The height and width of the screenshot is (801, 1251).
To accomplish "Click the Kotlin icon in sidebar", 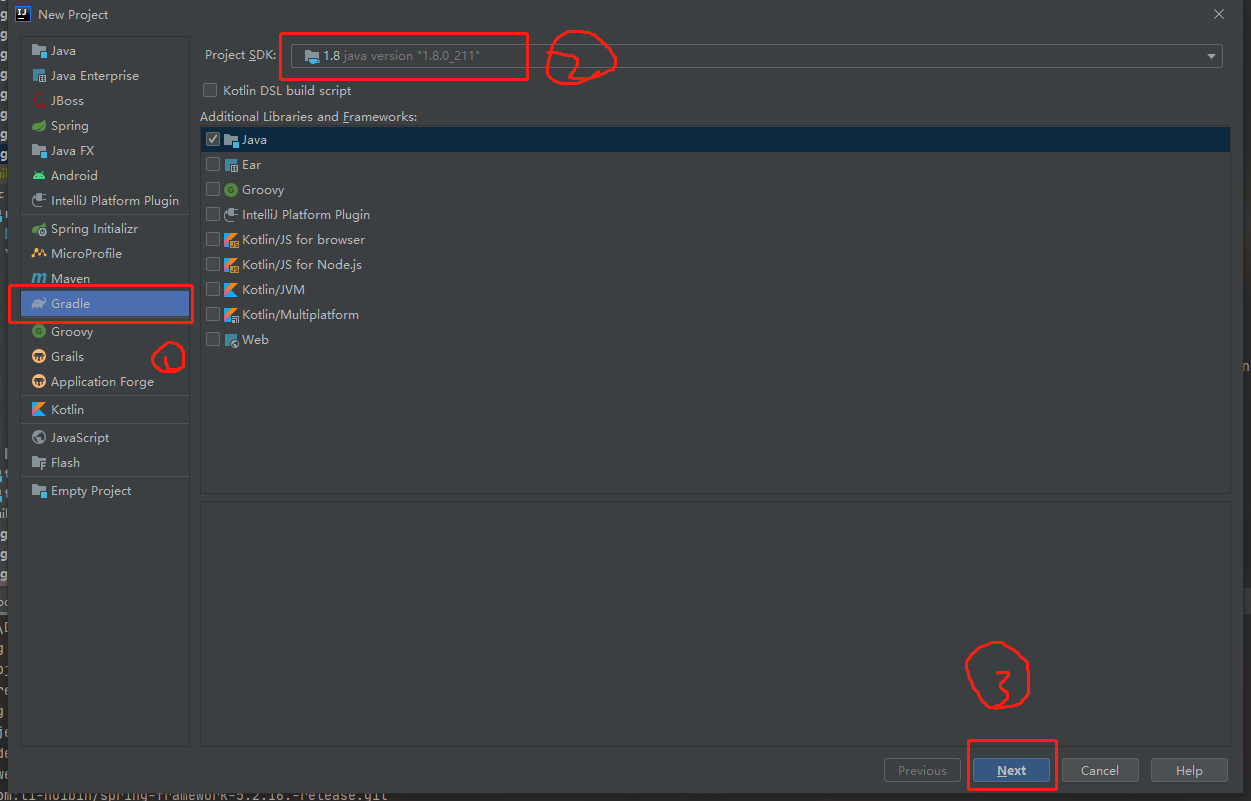I will (39, 410).
